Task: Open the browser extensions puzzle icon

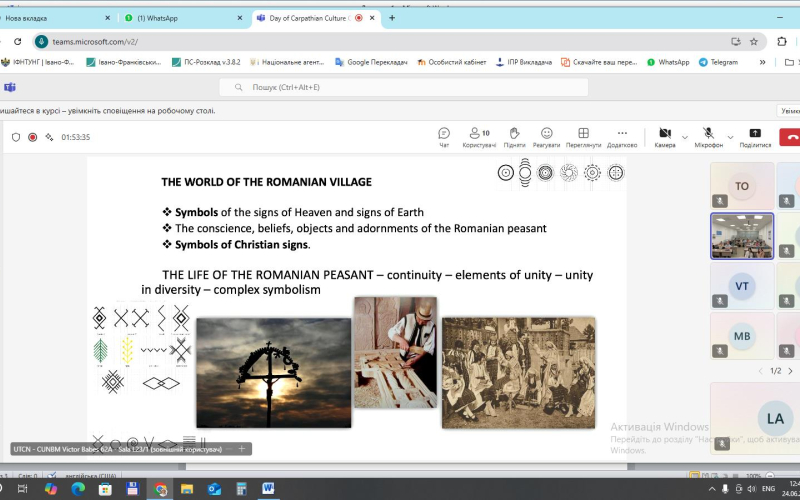Action: tap(782, 42)
